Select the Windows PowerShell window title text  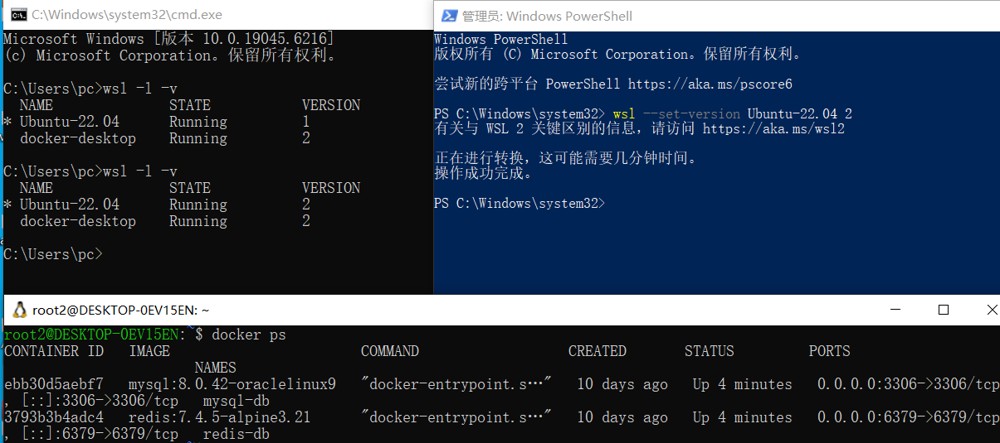pyautogui.click(x=547, y=16)
